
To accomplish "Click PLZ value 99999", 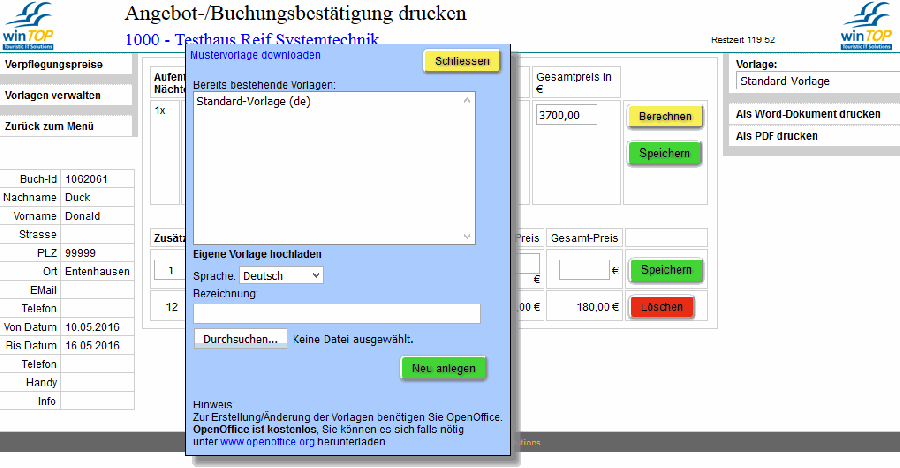I will [x=80, y=253].
